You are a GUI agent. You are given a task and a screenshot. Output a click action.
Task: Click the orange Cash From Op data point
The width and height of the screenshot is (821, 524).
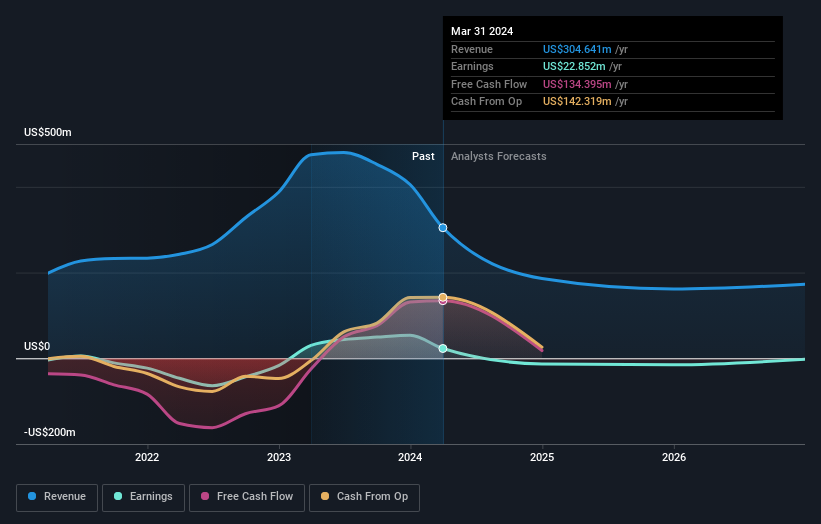pos(443,297)
